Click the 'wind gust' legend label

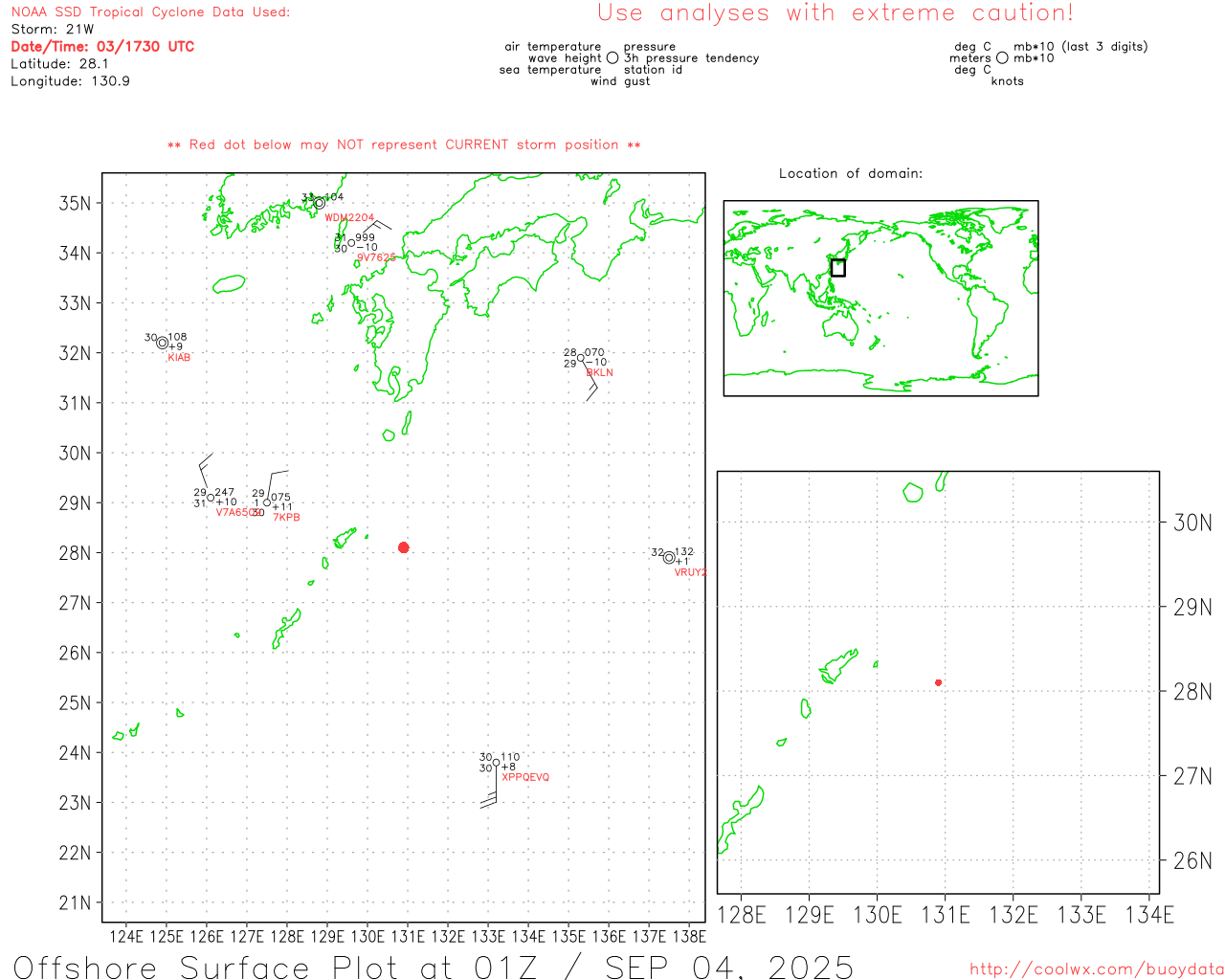620,81
